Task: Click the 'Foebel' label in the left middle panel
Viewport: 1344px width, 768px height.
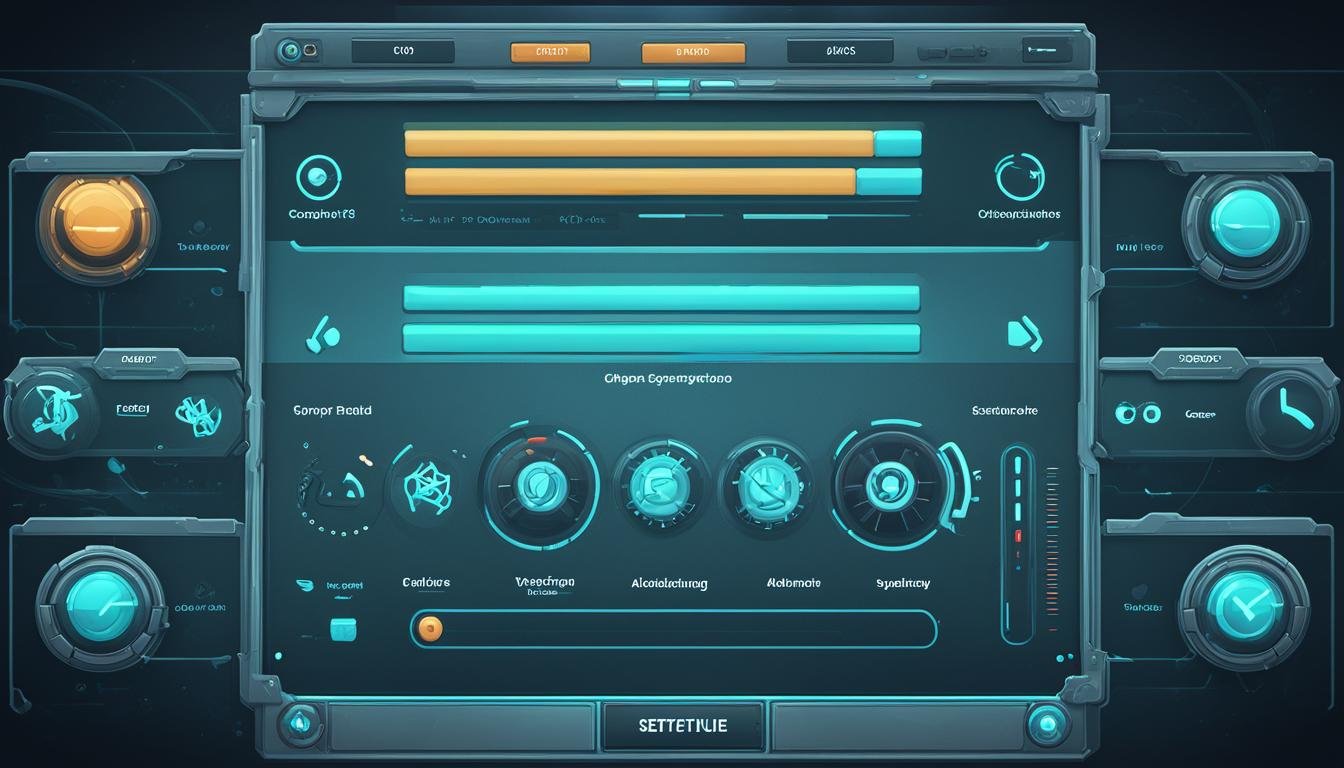Action: pos(133,409)
